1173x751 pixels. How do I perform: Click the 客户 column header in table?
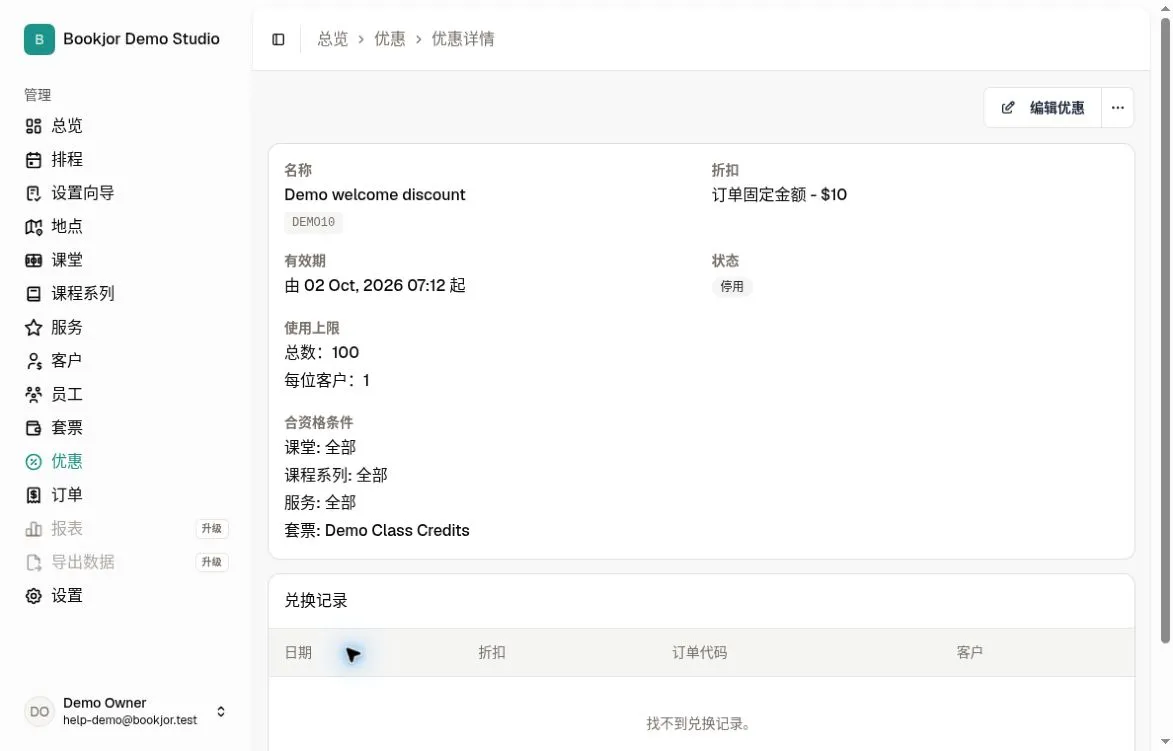pyautogui.click(x=970, y=653)
